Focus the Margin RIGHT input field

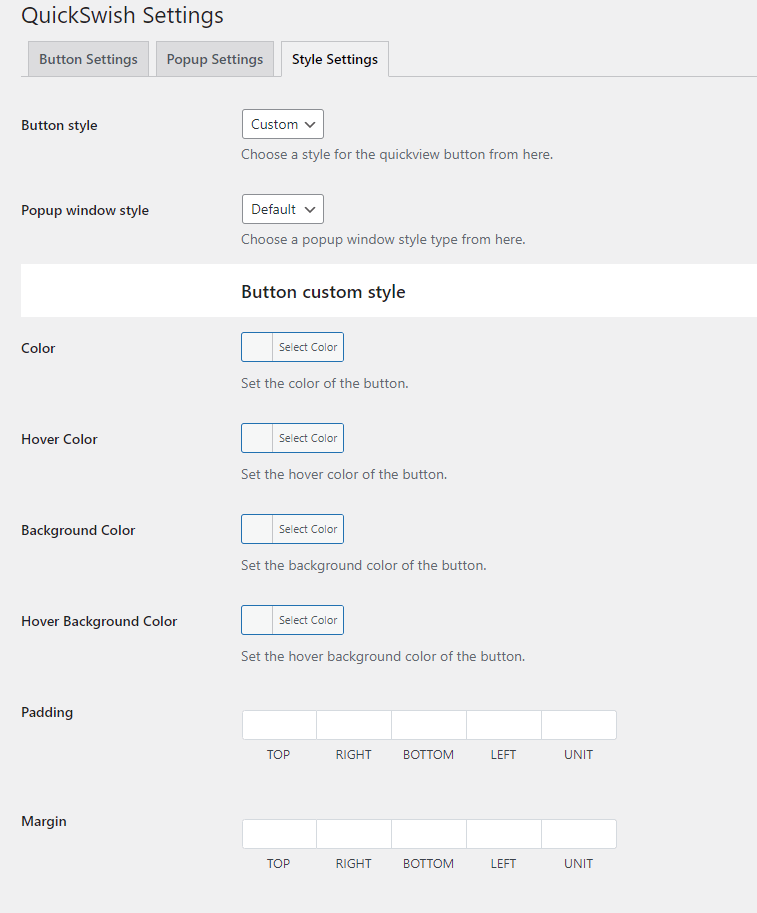coord(354,834)
